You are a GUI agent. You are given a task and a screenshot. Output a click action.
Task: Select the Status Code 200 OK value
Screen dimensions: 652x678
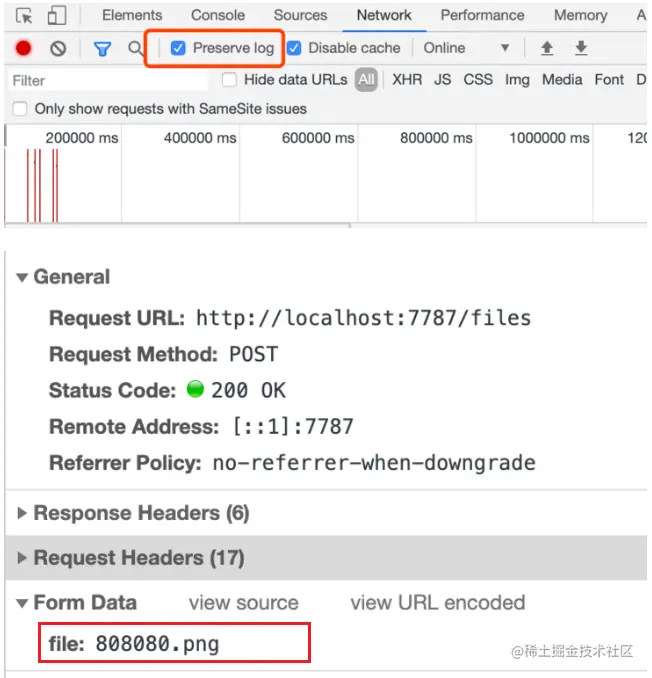[248, 390]
